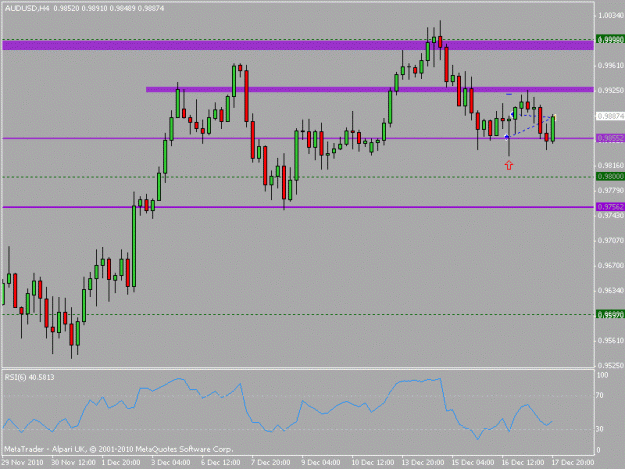Viewport: 625px width, 469px height.
Task: Click the purple price label 0.98552
Action: coord(610,138)
